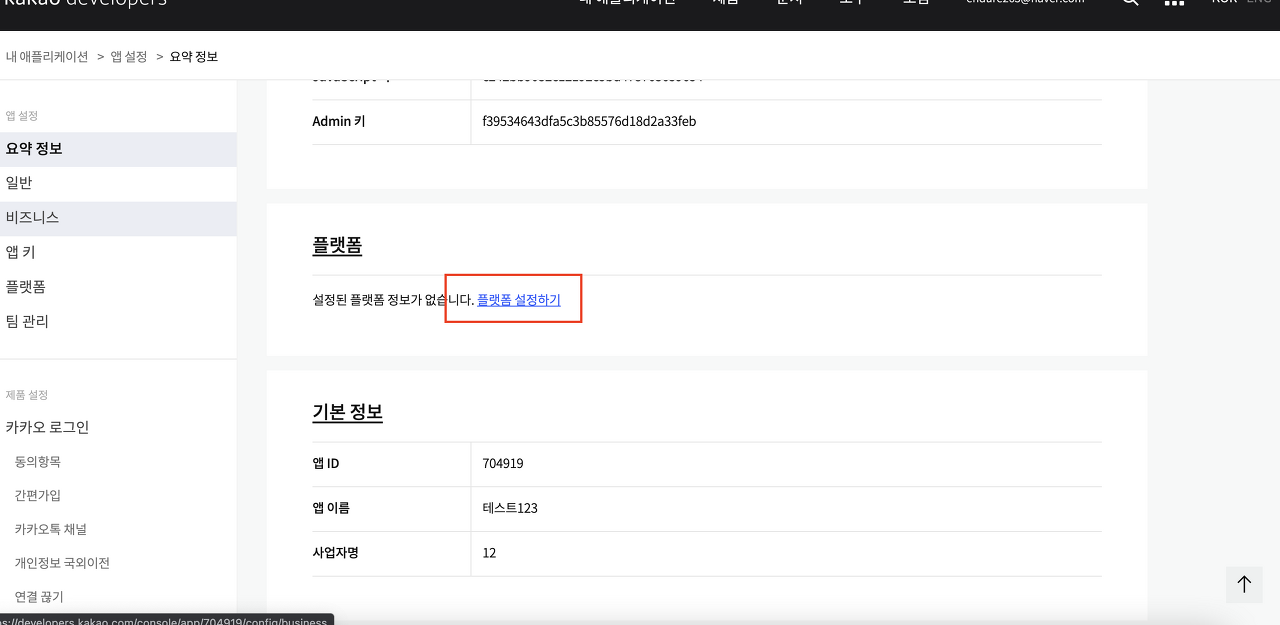The width and height of the screenshot is (1280, 625).
Task: Open the apps grid menu in header
Action: 1174,3
